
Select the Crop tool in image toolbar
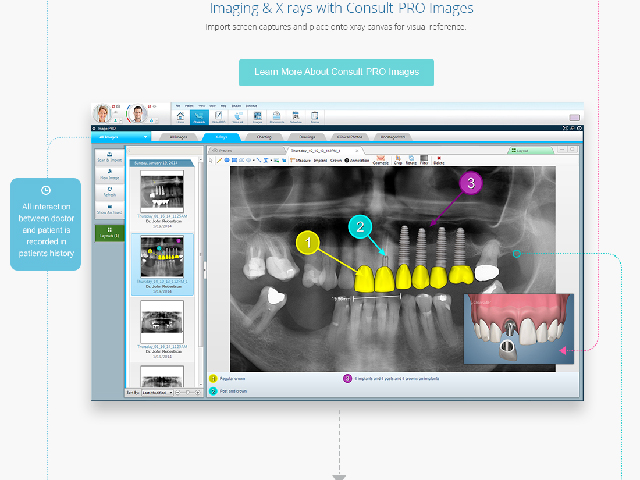(397, 160)
